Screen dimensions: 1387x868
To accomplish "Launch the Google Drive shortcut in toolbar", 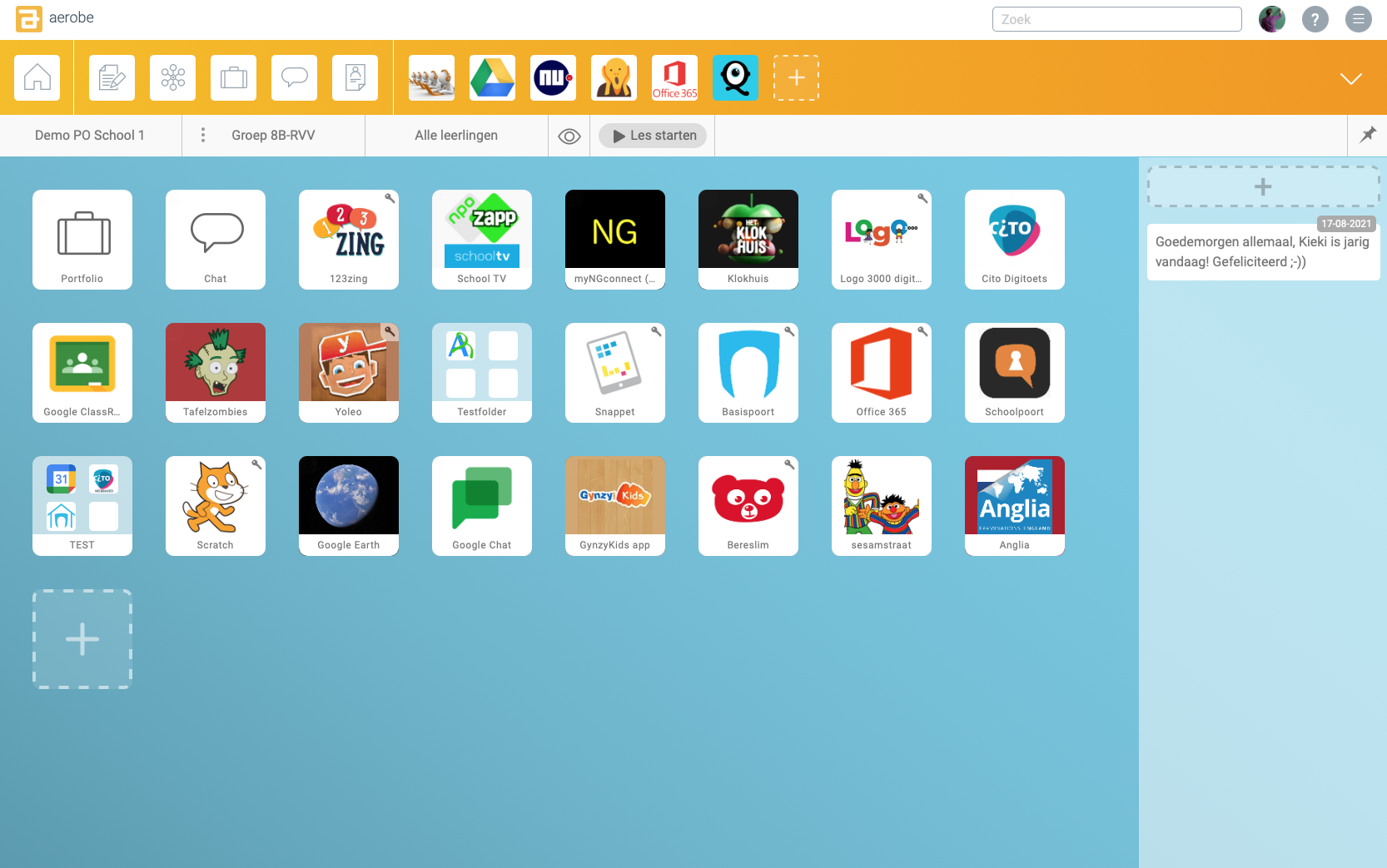I will [x=492, y=77].
